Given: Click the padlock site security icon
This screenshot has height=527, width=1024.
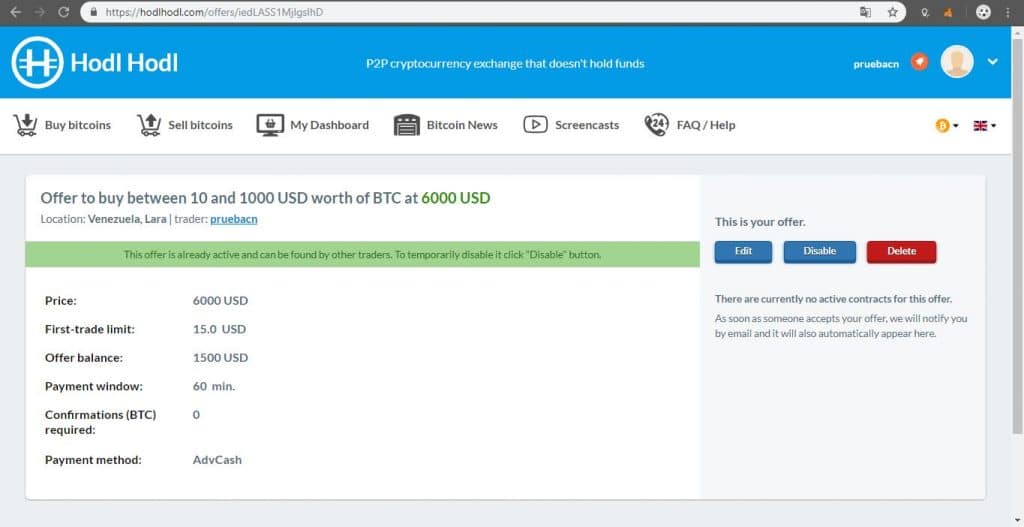Looking at the screenshot, I should click(93, 12).
